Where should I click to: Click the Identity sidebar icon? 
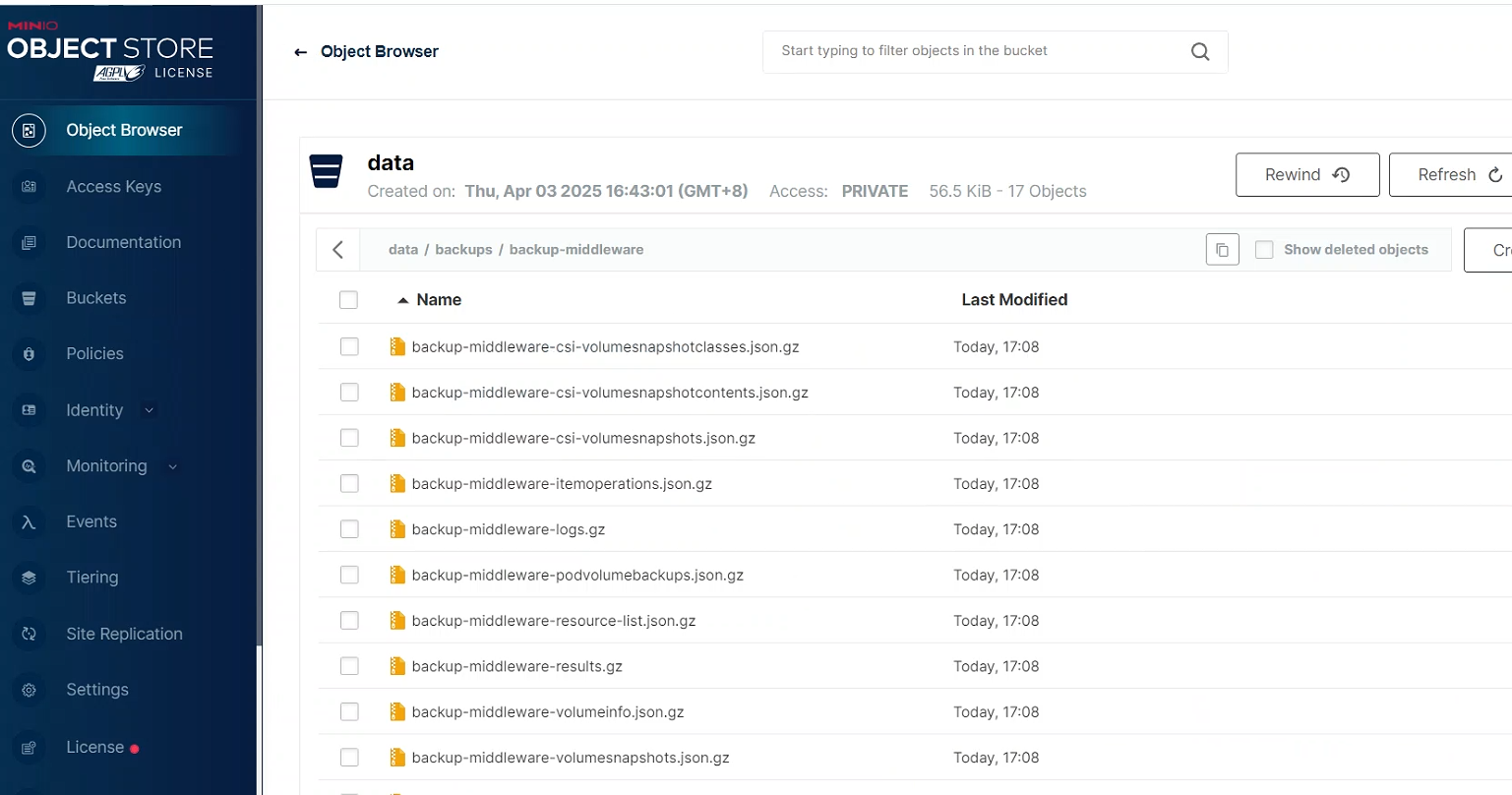[x=29, y=410]
